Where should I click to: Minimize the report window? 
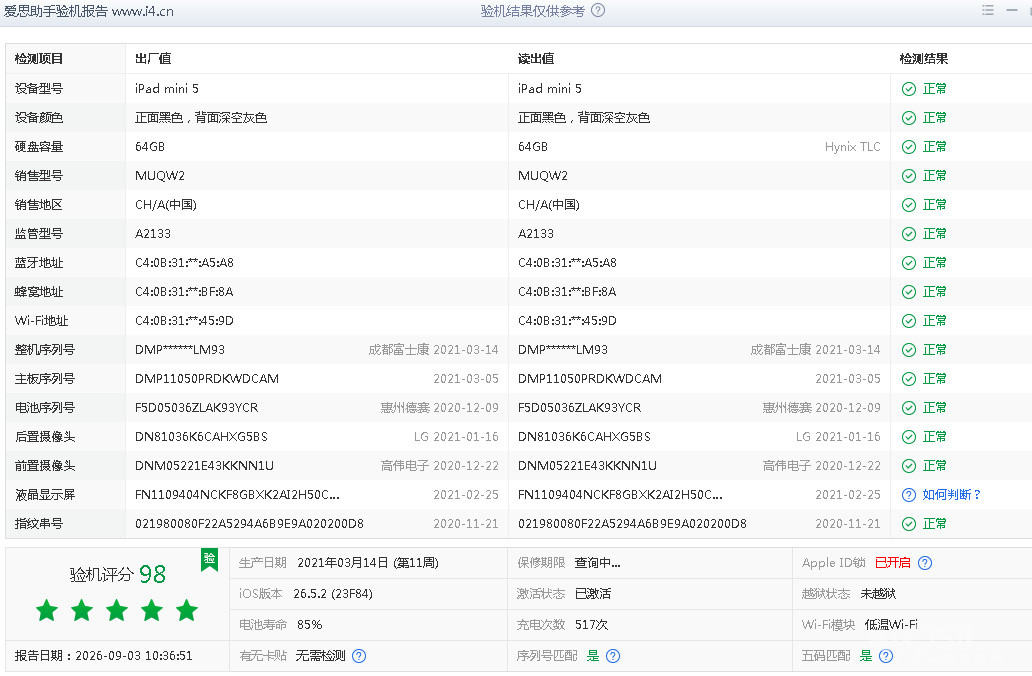point(1012,10)
